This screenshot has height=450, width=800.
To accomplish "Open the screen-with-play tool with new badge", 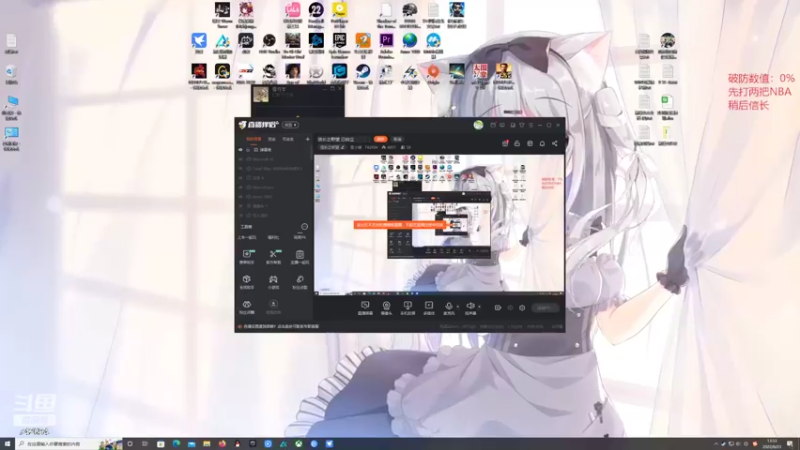I will (x=247, y=257).
